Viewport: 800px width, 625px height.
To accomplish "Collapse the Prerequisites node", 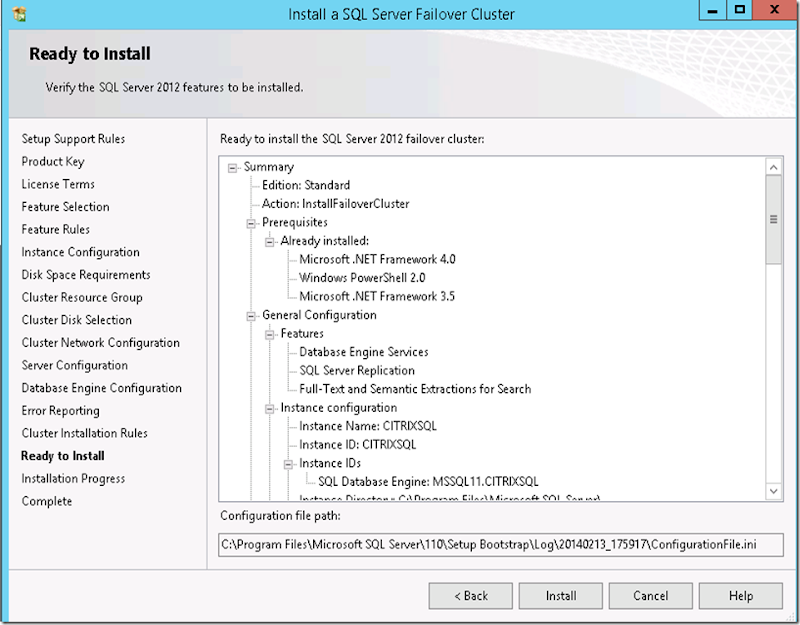I will (251, 223).
